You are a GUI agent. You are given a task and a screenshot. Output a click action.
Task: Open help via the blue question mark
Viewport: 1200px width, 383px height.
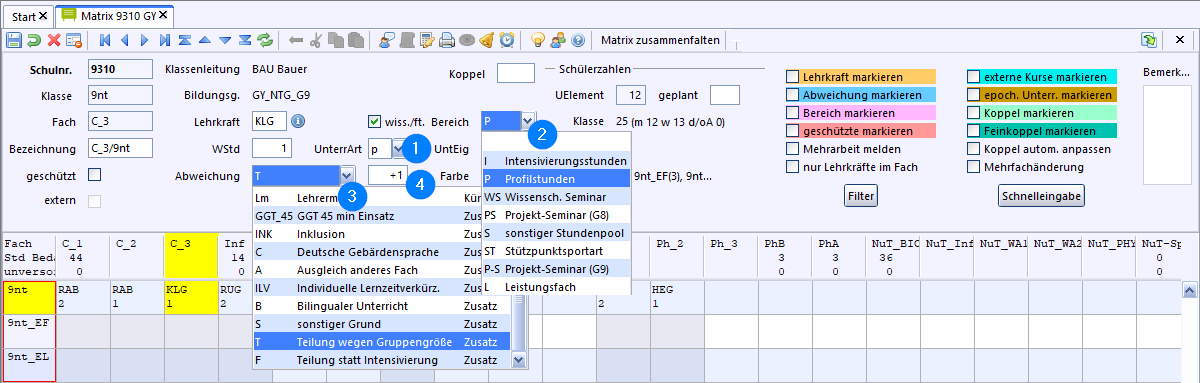click(x=577, y=41)
